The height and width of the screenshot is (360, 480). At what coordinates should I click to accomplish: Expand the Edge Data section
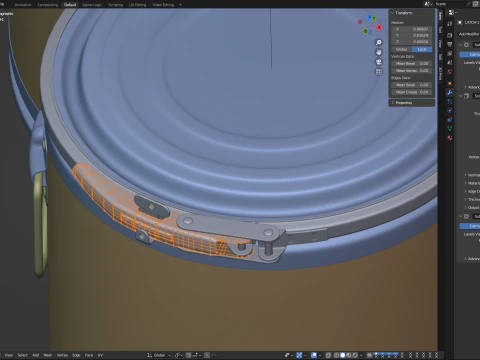click(x=473, y=191)
